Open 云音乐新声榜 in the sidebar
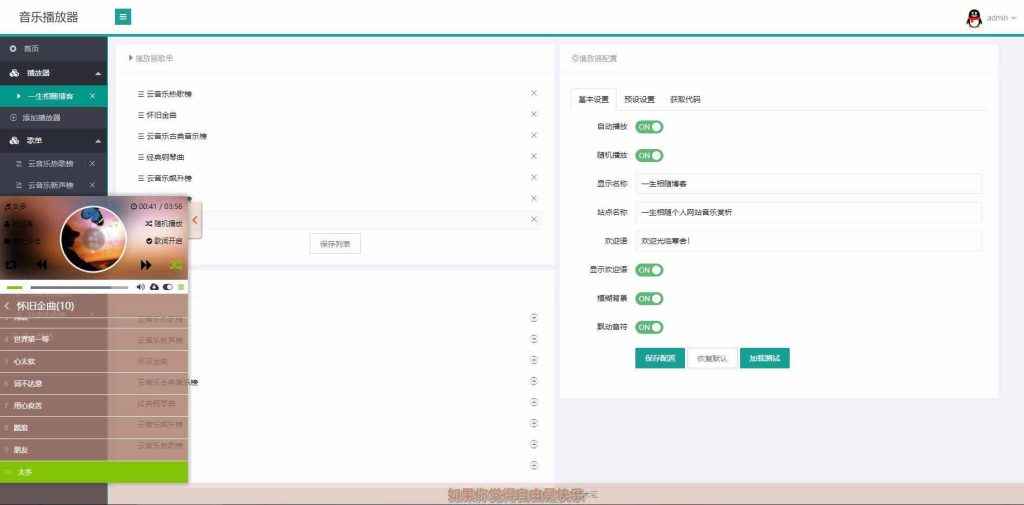The height and width of the screenshot is (505, 1024). [x=50, y=185]
